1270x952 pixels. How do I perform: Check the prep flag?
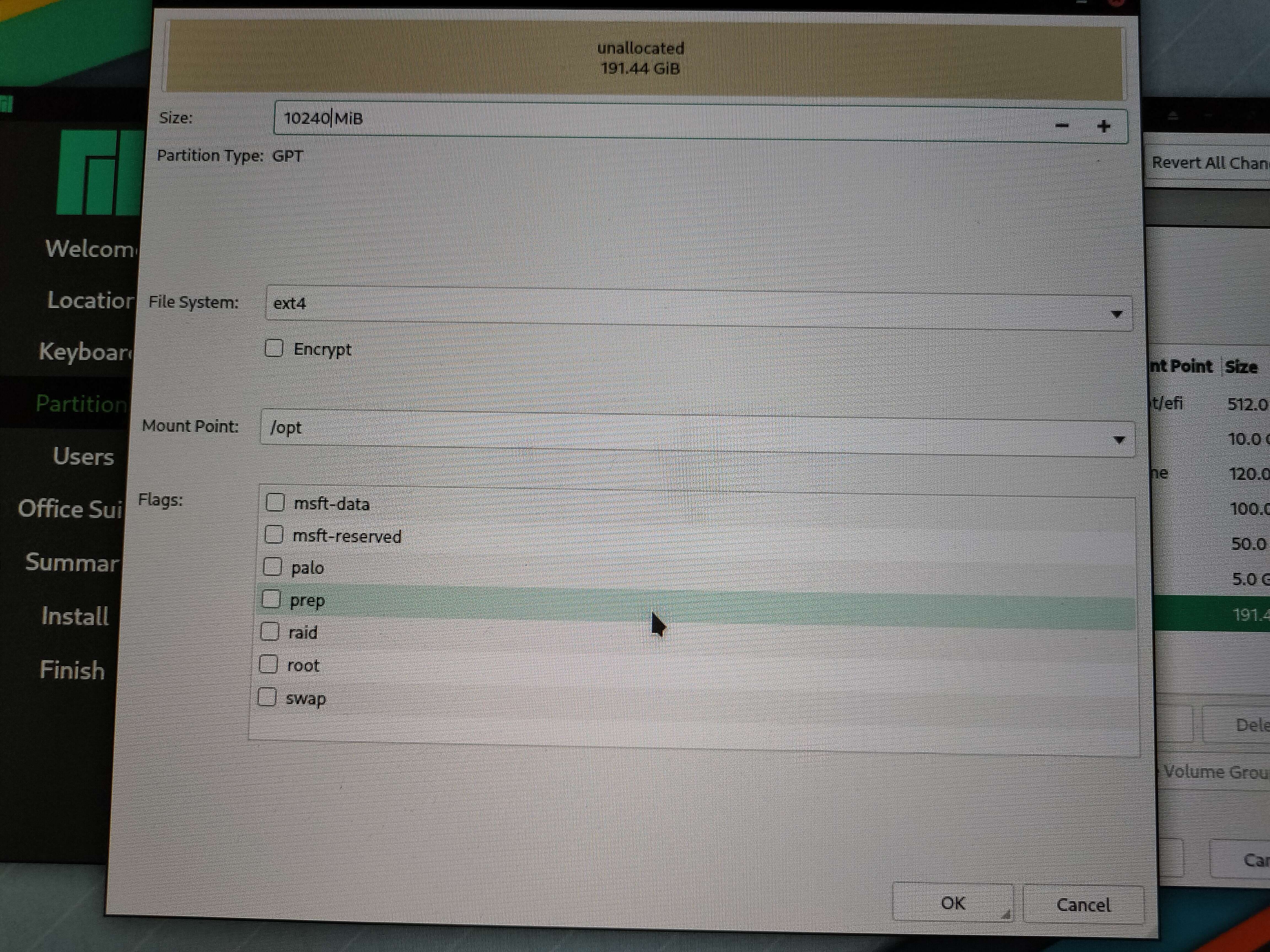pyautogui.click(x=270, y=599)
